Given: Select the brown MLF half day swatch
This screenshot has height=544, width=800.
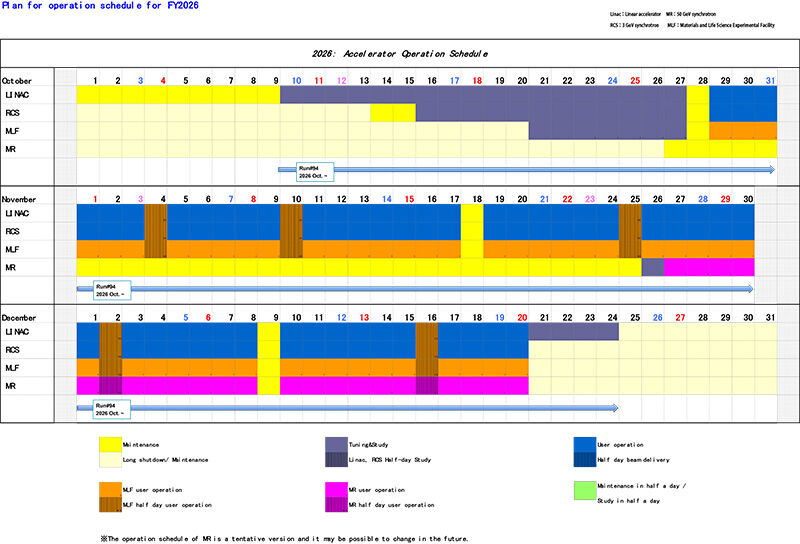Looking at the screenshot, I should coord(110,505).
